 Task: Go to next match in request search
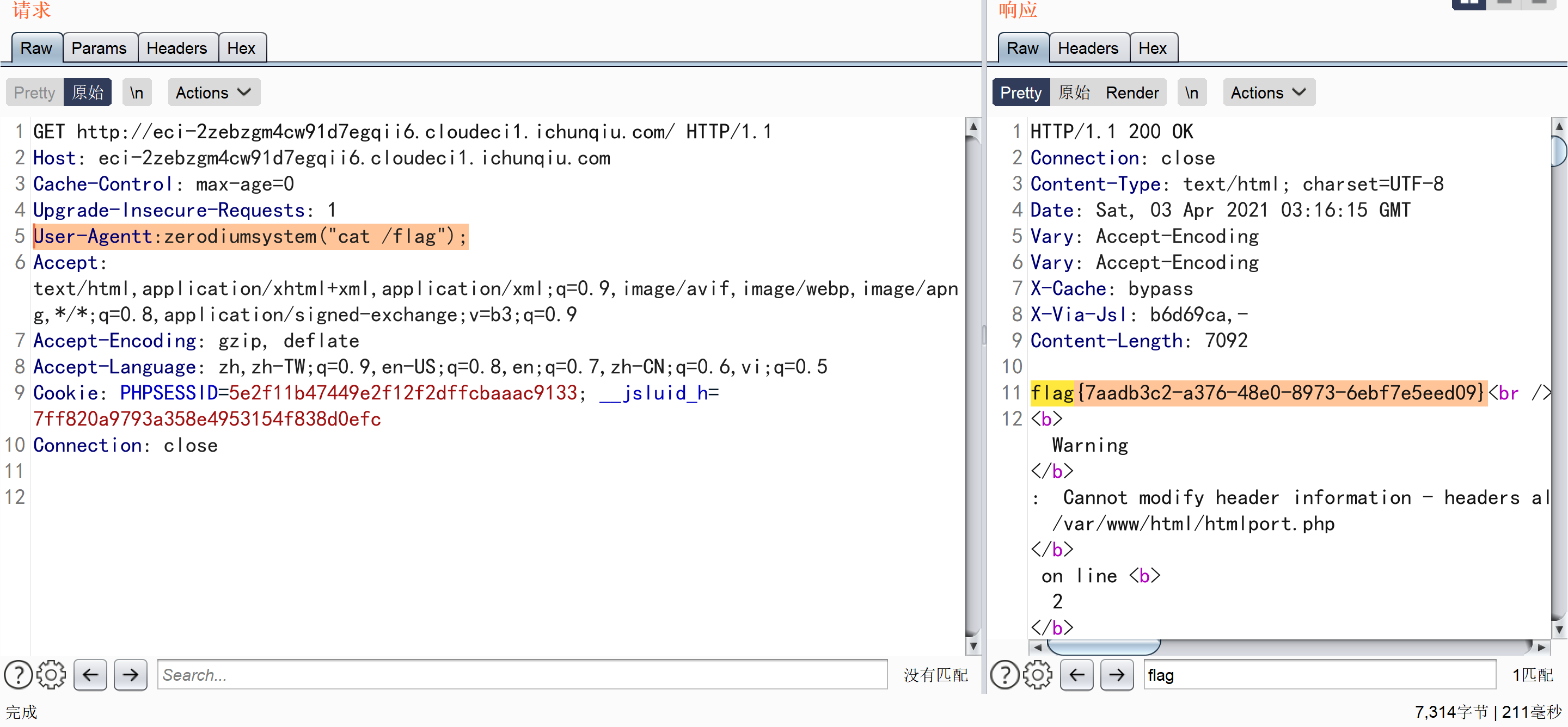coord(130,675)
